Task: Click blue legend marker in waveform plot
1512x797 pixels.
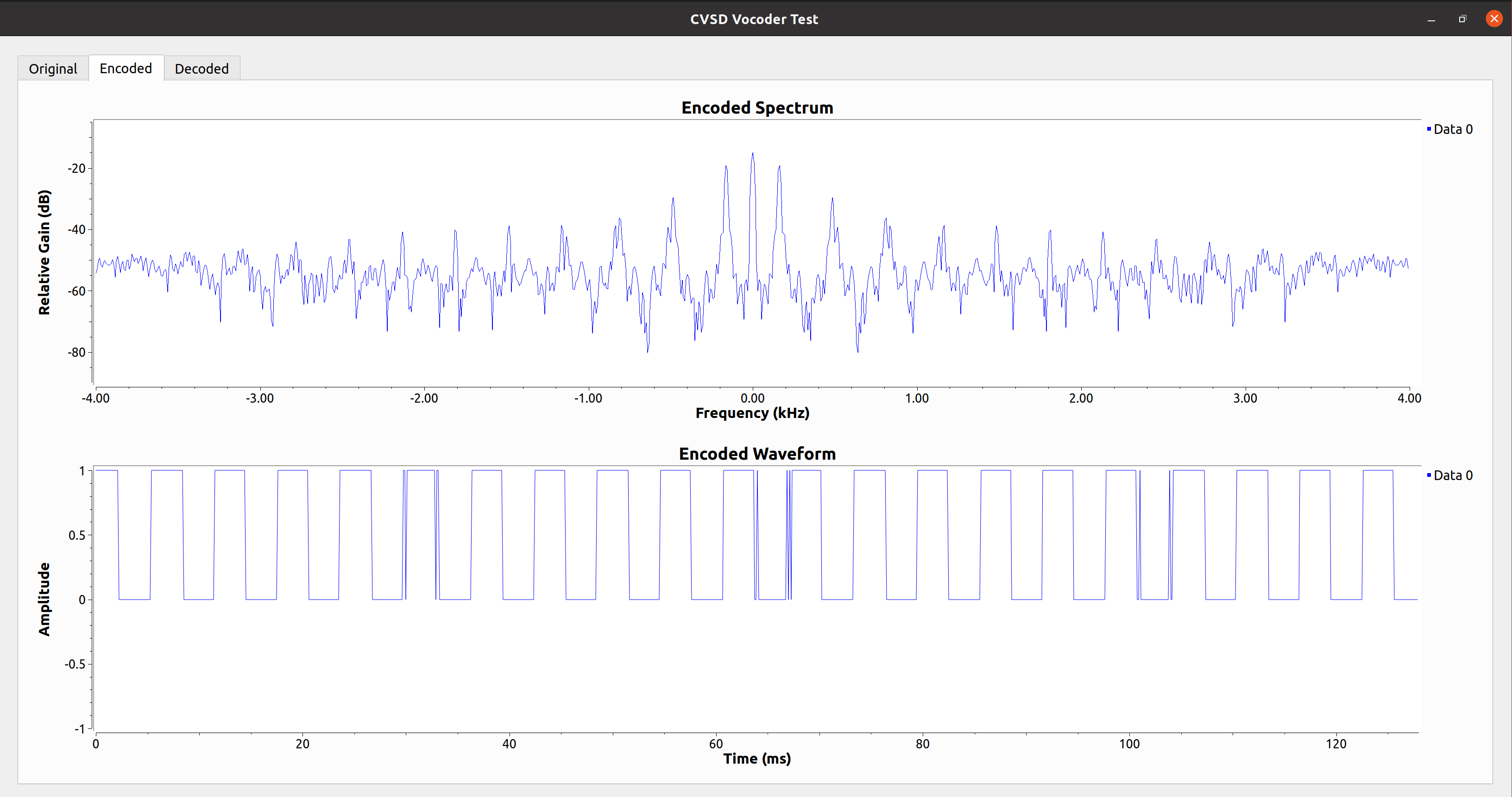Action: pos(1429,474)
